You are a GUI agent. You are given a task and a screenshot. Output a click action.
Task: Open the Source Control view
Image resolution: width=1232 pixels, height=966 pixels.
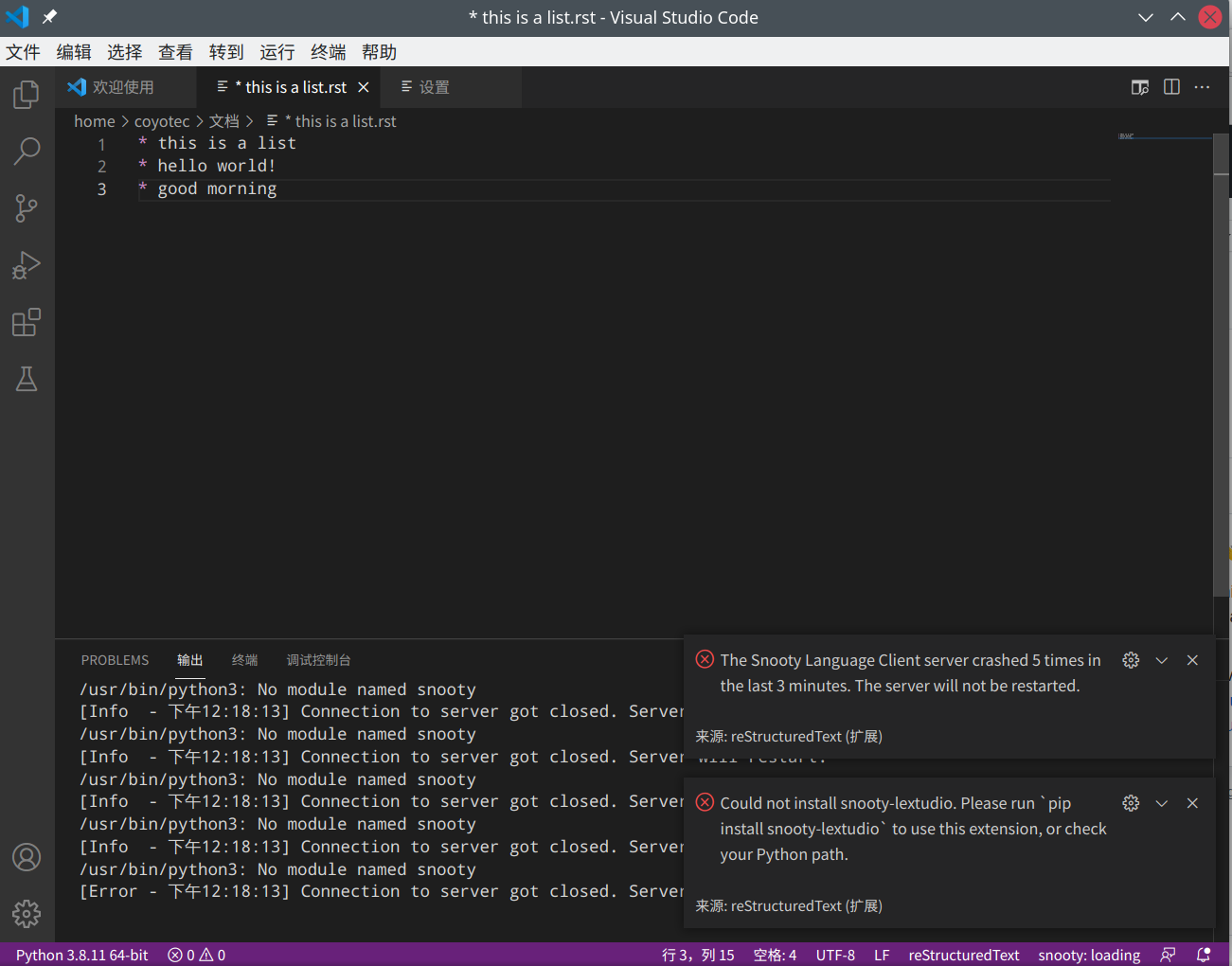27,208
